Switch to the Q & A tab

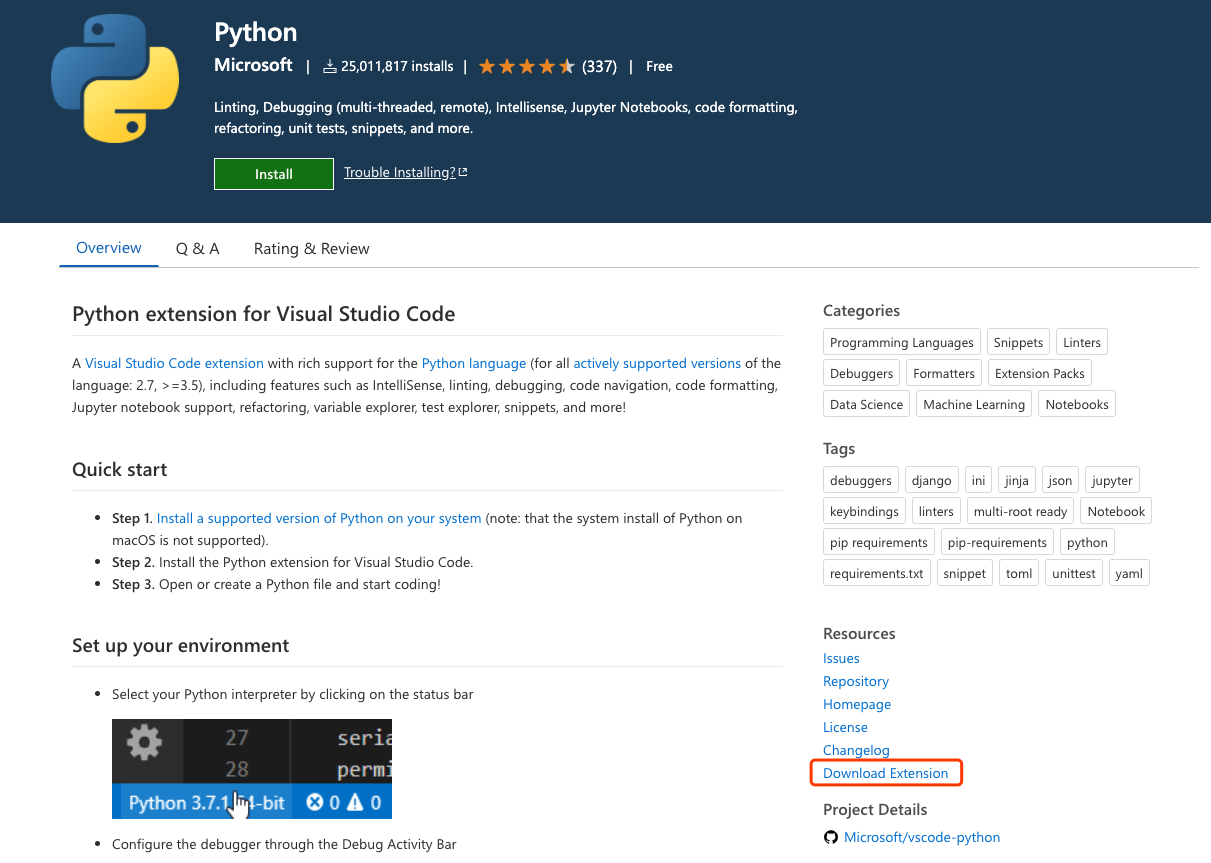[x=197, y=248]
